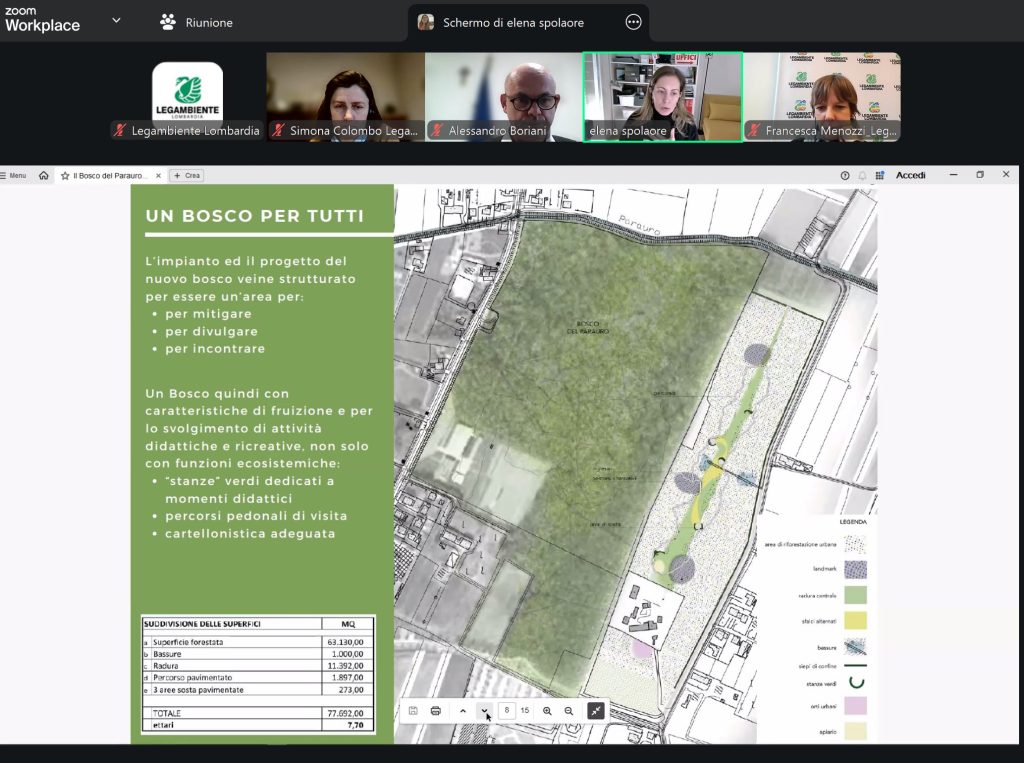Go to next page with down chevron
The image size is (1024, 763).
click(x=485, y=711)
